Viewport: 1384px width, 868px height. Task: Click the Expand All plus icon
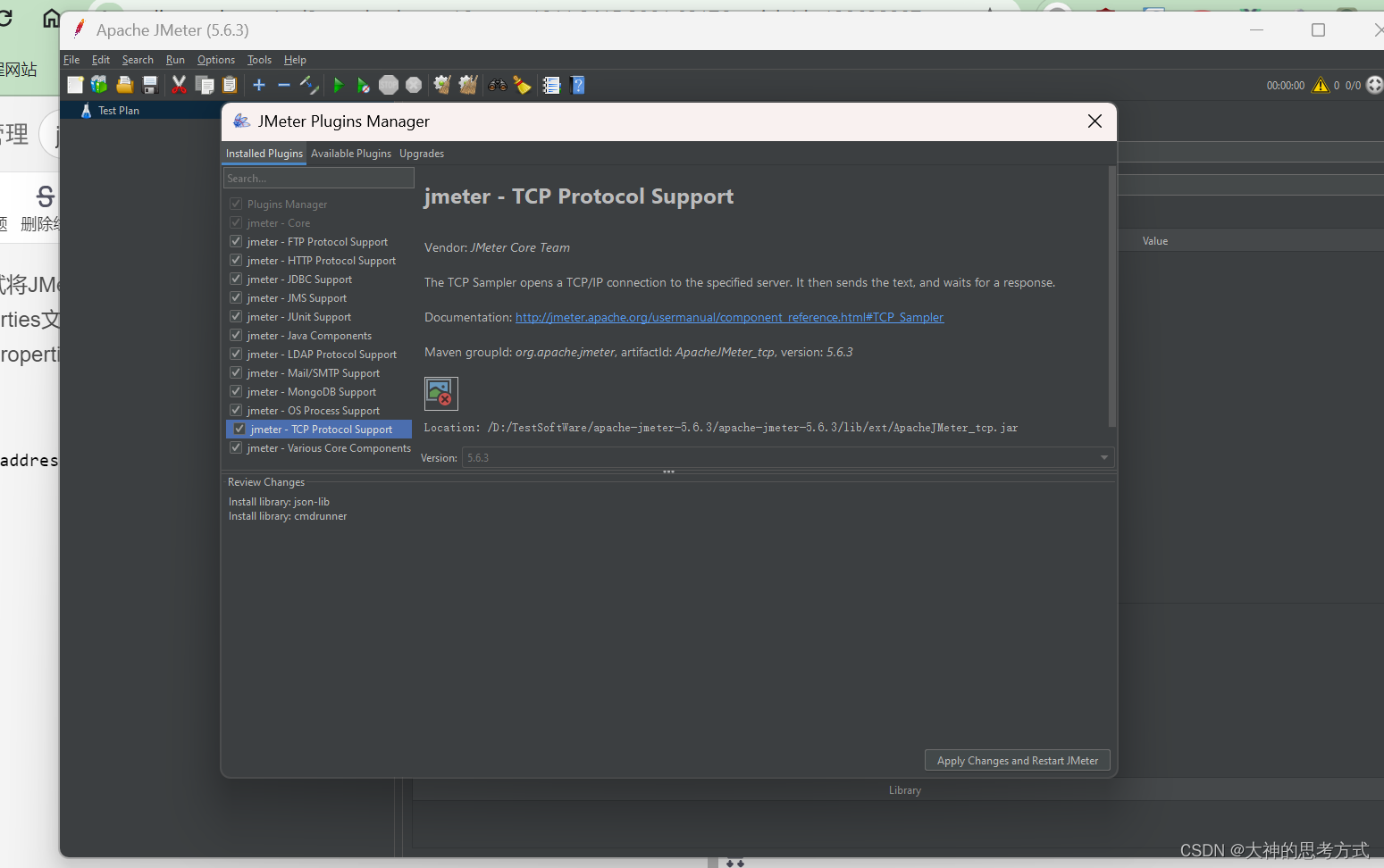pos(259,85)
